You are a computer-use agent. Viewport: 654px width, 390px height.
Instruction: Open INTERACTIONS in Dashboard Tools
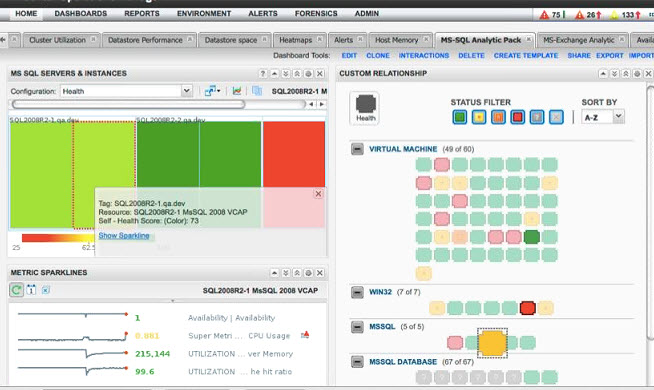424,55
